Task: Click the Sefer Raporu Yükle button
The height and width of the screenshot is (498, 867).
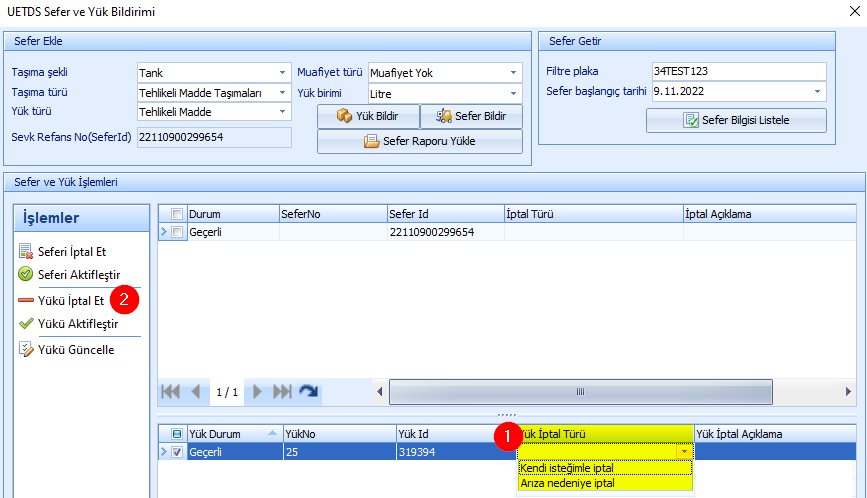Action: [x=420, y=141]
